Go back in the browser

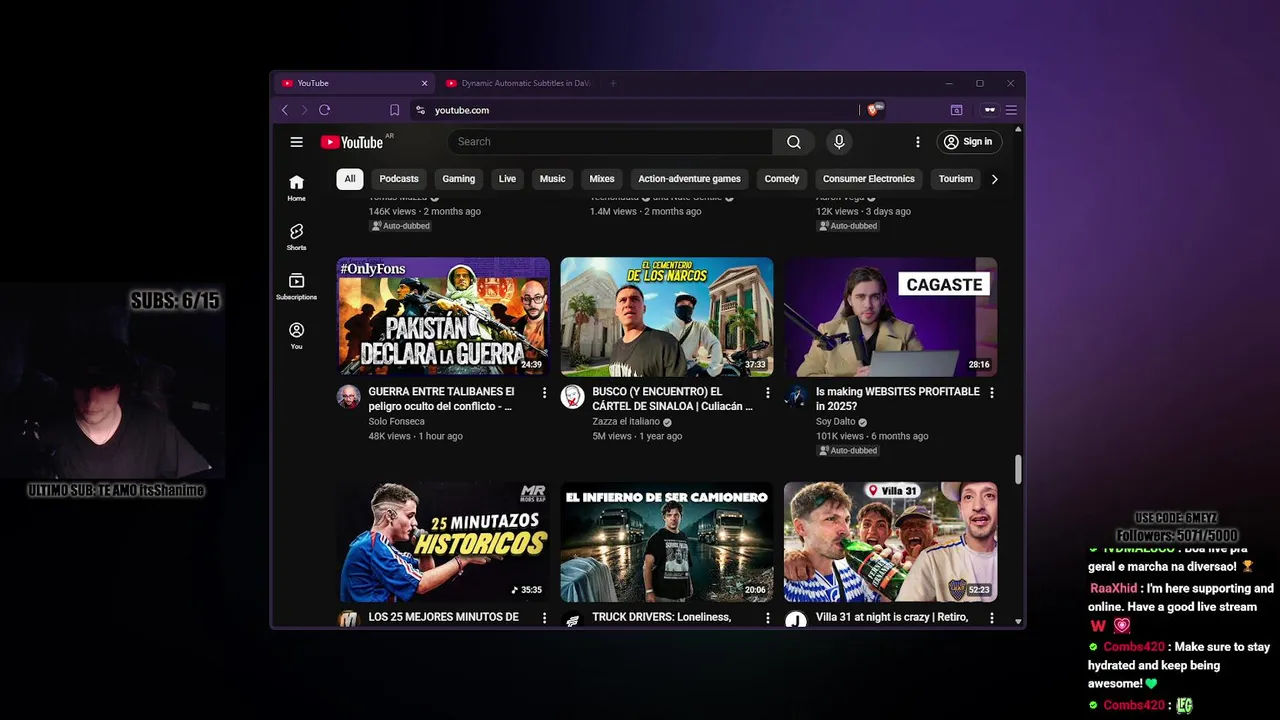(x=284, y=110)
